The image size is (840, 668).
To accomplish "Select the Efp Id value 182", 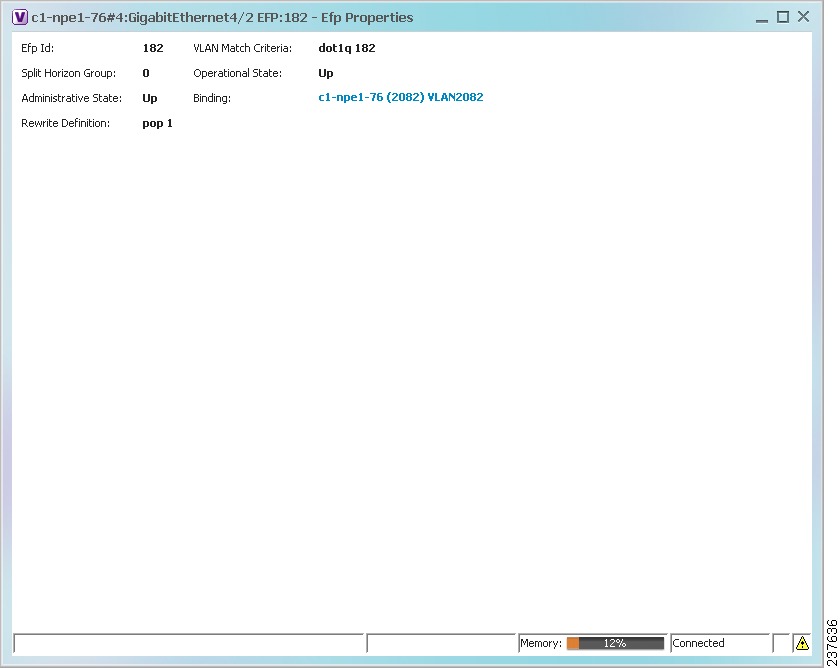I will pyautogui.click(x=153, y=48).
